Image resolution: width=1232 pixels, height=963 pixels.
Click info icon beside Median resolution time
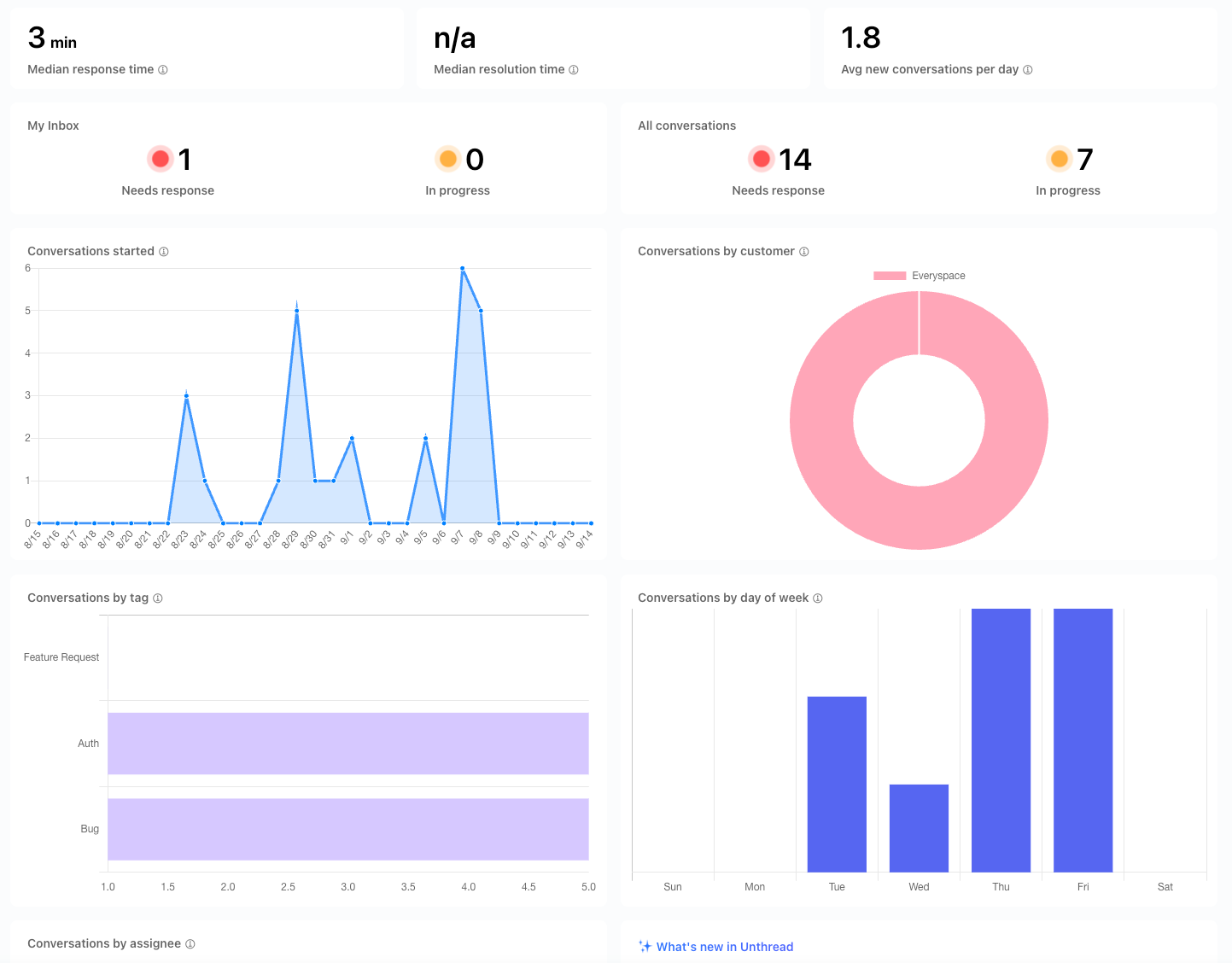click(x=574, y=70)
